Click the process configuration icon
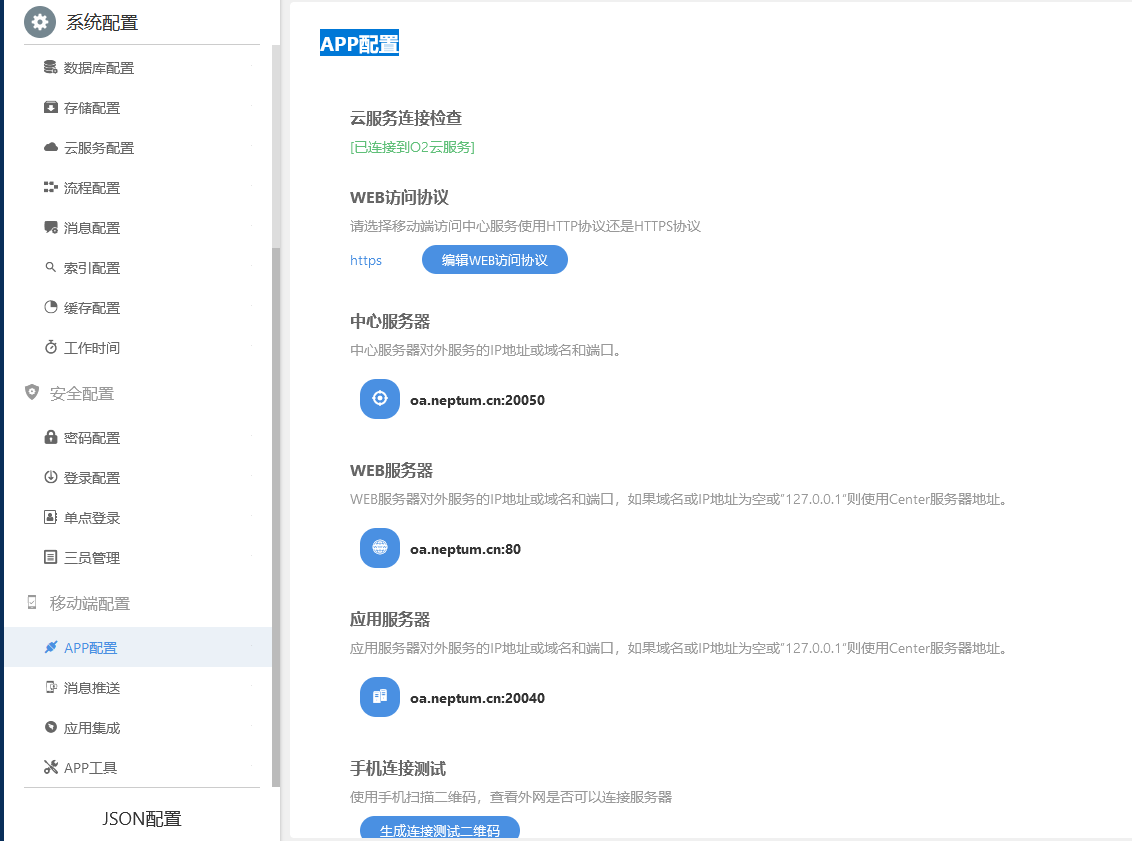 click(51, 188)
